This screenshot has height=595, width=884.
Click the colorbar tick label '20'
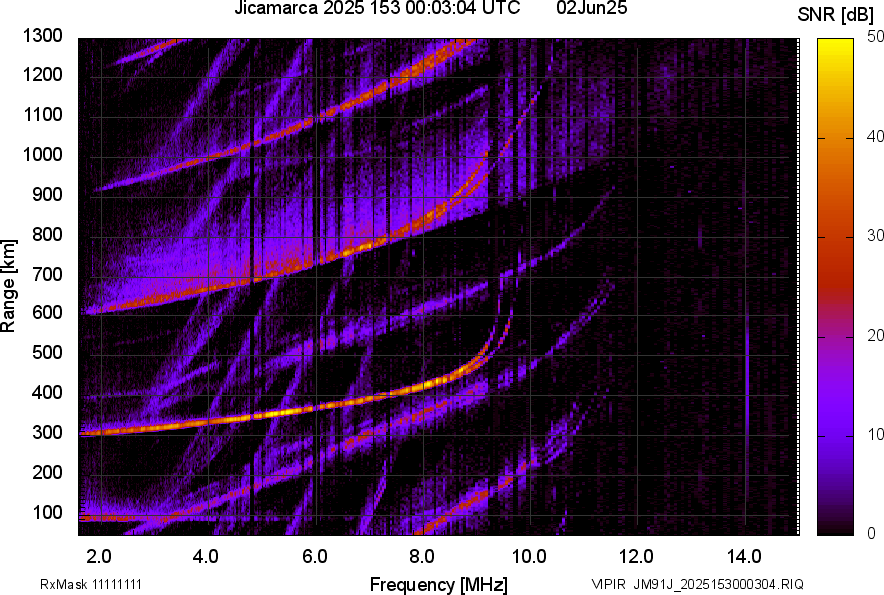click(876, 336)
